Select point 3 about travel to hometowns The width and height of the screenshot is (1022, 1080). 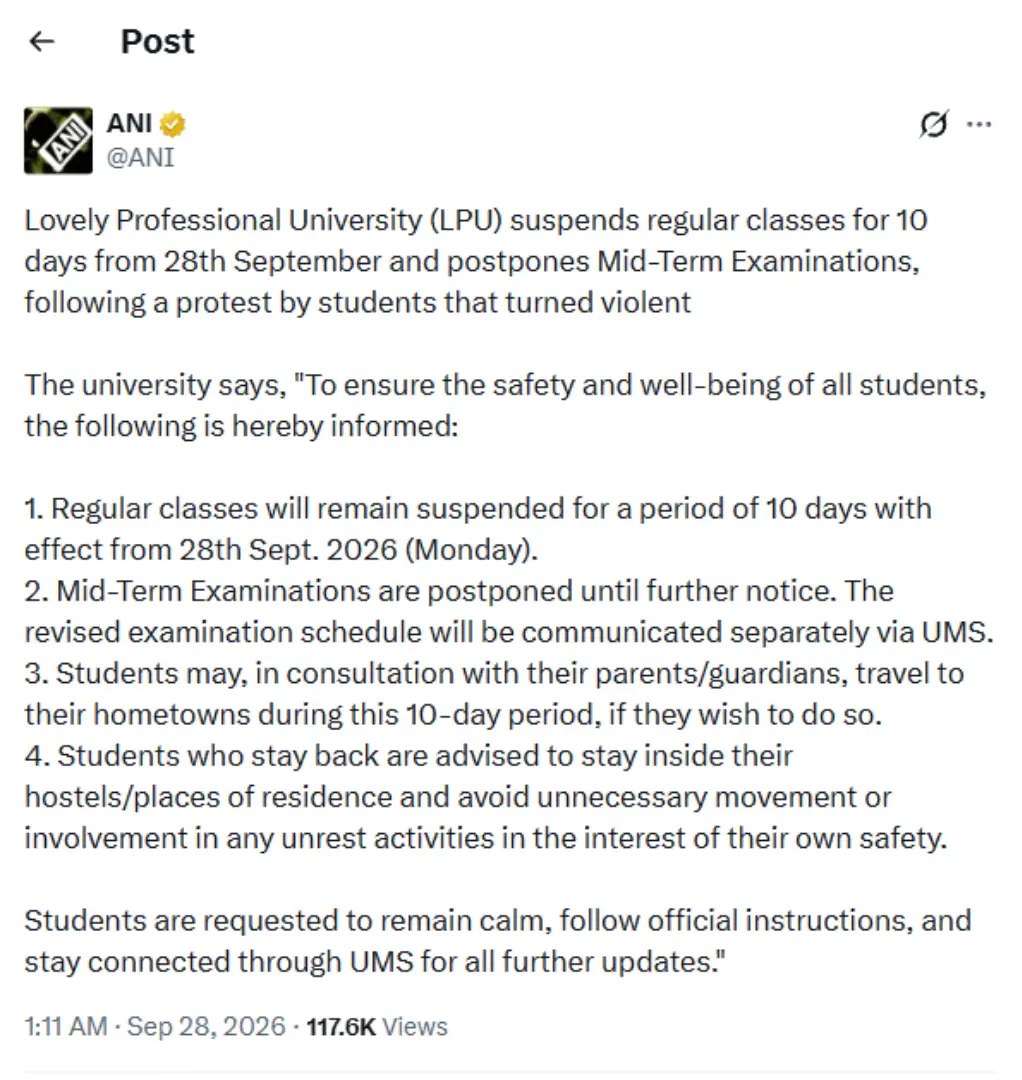pyautogui.click(x=494, y=694)
